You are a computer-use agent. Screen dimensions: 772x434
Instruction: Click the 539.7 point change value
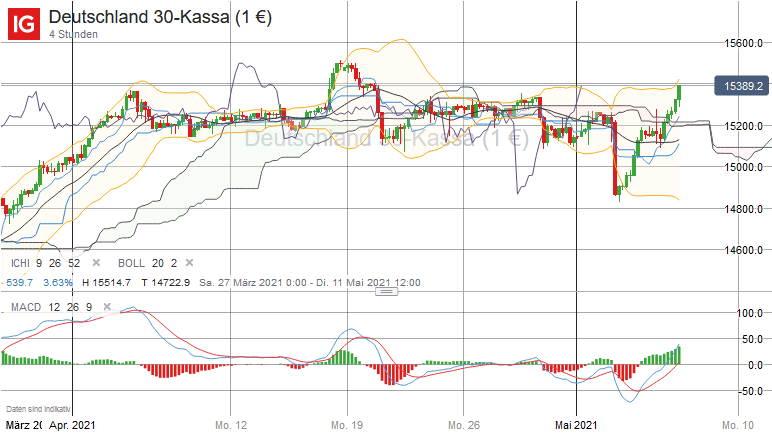click(x=20, y=283)
